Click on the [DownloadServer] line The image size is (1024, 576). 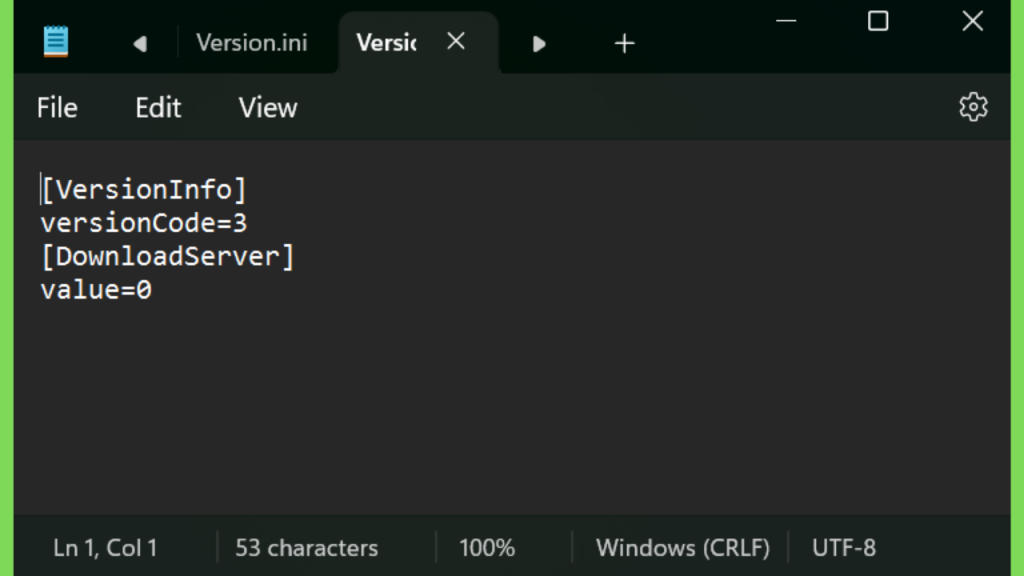click(x=168, y=257)
